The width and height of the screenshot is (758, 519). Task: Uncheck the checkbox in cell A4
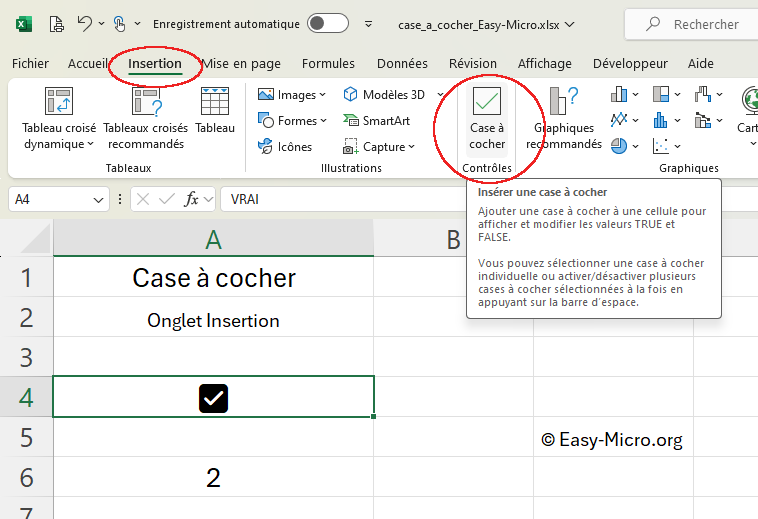point(213,398)
